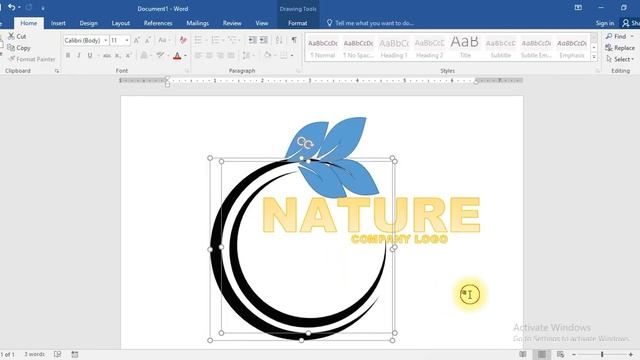Switch to Web Layout view
Image resolution: width=640 pixels, height=360 pixels.
click(560, 354)
